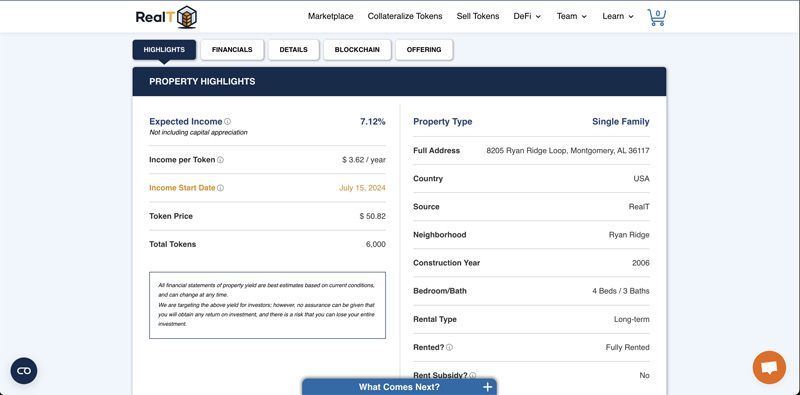This screenshot has width=800, height=395.
Task: Click the 4 Beds / 3 Baths value
Action: click(x=621, y=291)
